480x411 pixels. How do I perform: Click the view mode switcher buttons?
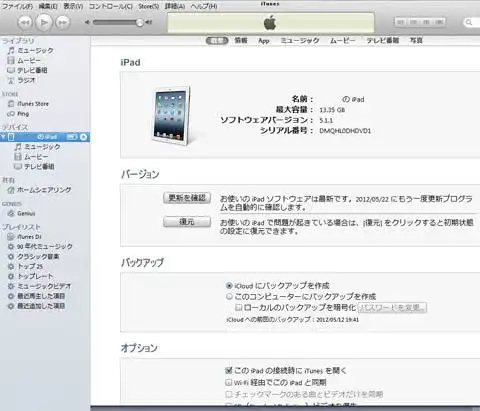(x=420, y=22)
